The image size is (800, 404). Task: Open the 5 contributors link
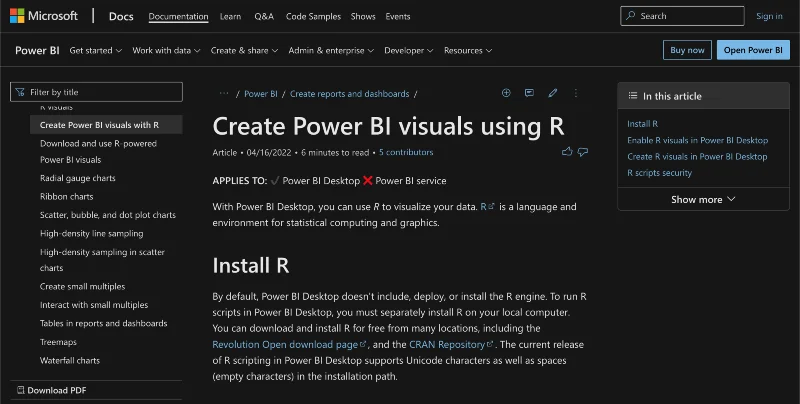[406, 152]
